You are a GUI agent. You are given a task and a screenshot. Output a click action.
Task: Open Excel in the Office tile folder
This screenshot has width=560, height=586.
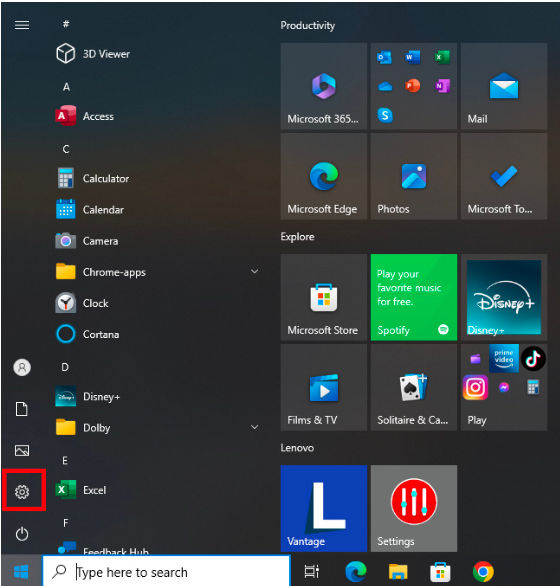442,57
